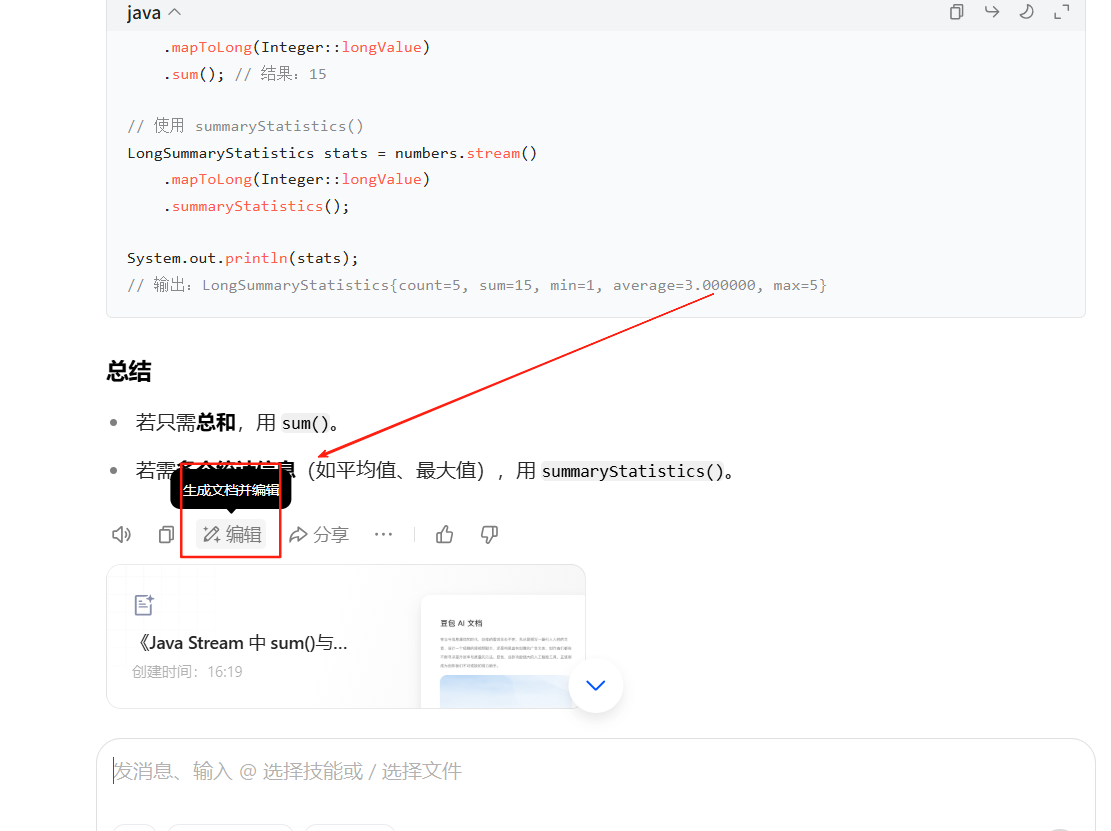Copy the response using the copy icon
The width and height of the screenshot is (1111, 831).
tap(167, 534)
